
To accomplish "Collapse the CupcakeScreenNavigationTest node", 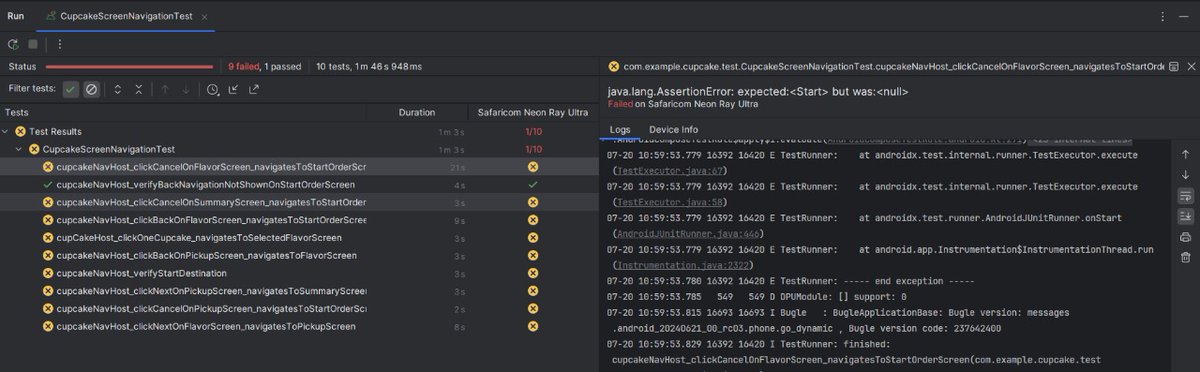I will point(20,149).
